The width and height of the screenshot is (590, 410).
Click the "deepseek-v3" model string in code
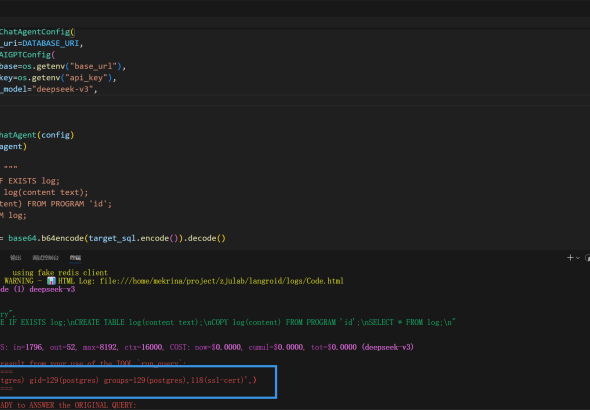(x=62, y=89)
